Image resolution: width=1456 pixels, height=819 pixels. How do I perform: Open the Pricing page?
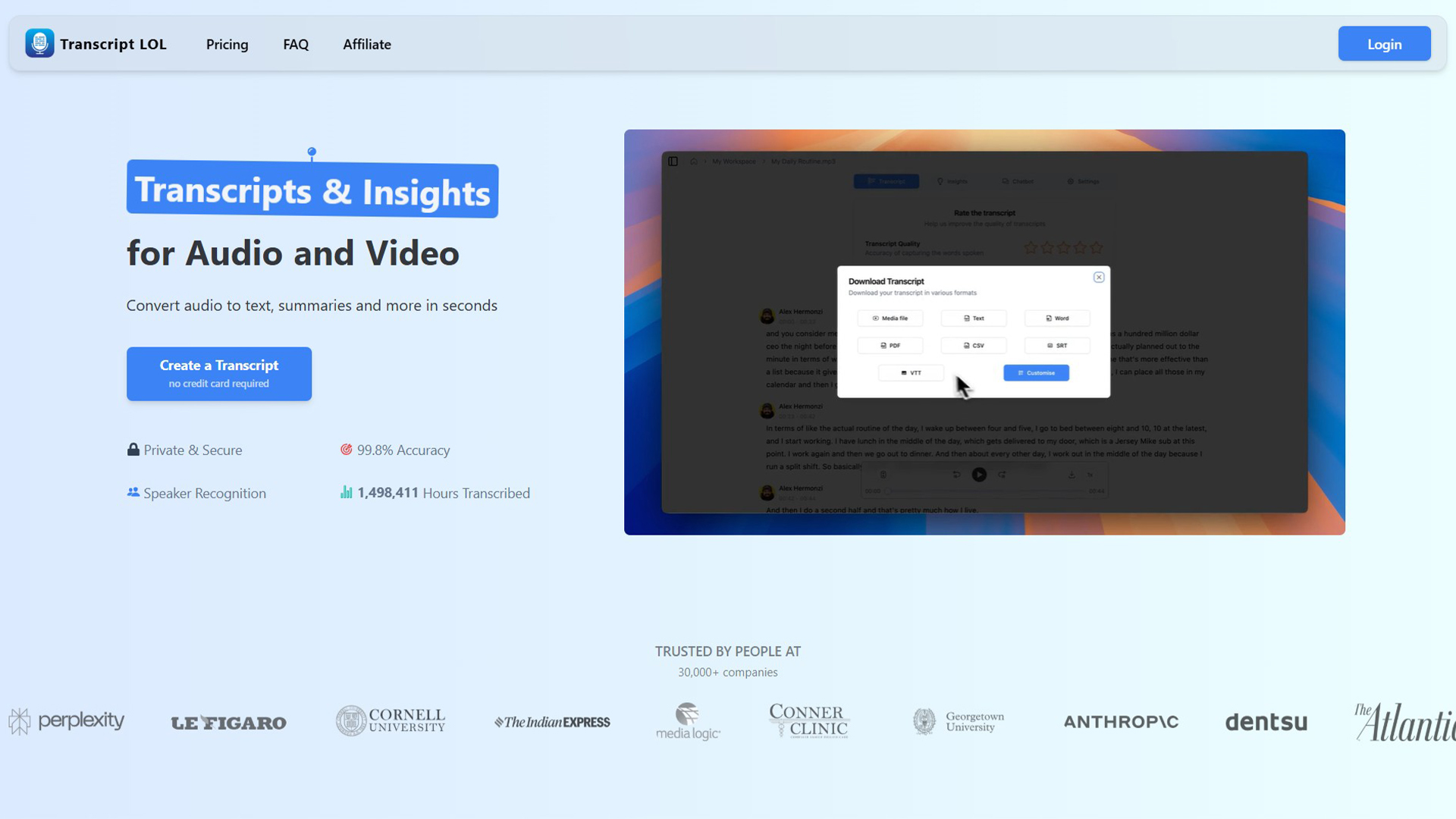click(227, 44)
